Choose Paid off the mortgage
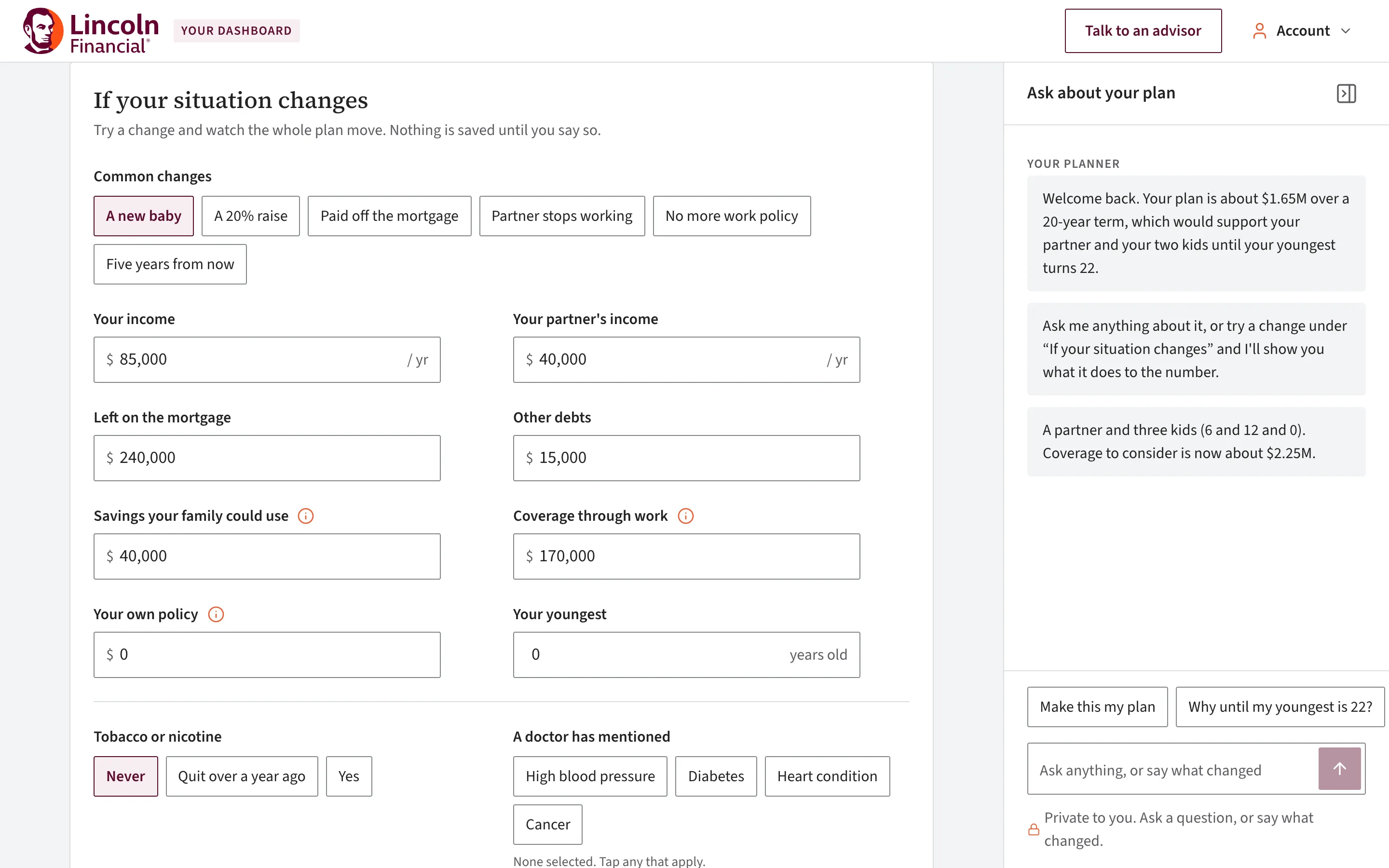 (389, 216)
